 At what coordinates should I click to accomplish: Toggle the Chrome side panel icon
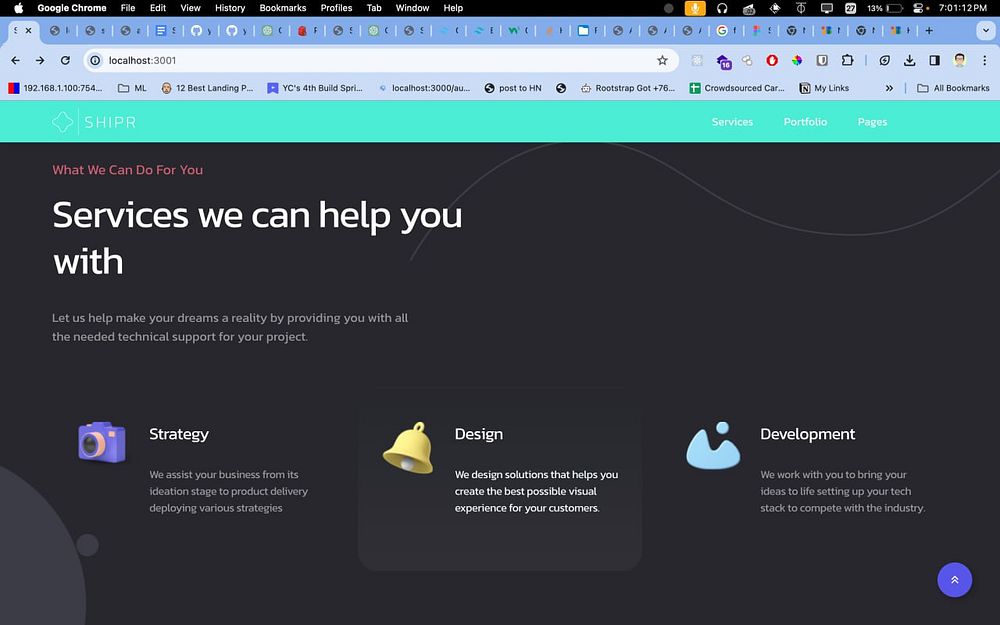tap(934, 61)
